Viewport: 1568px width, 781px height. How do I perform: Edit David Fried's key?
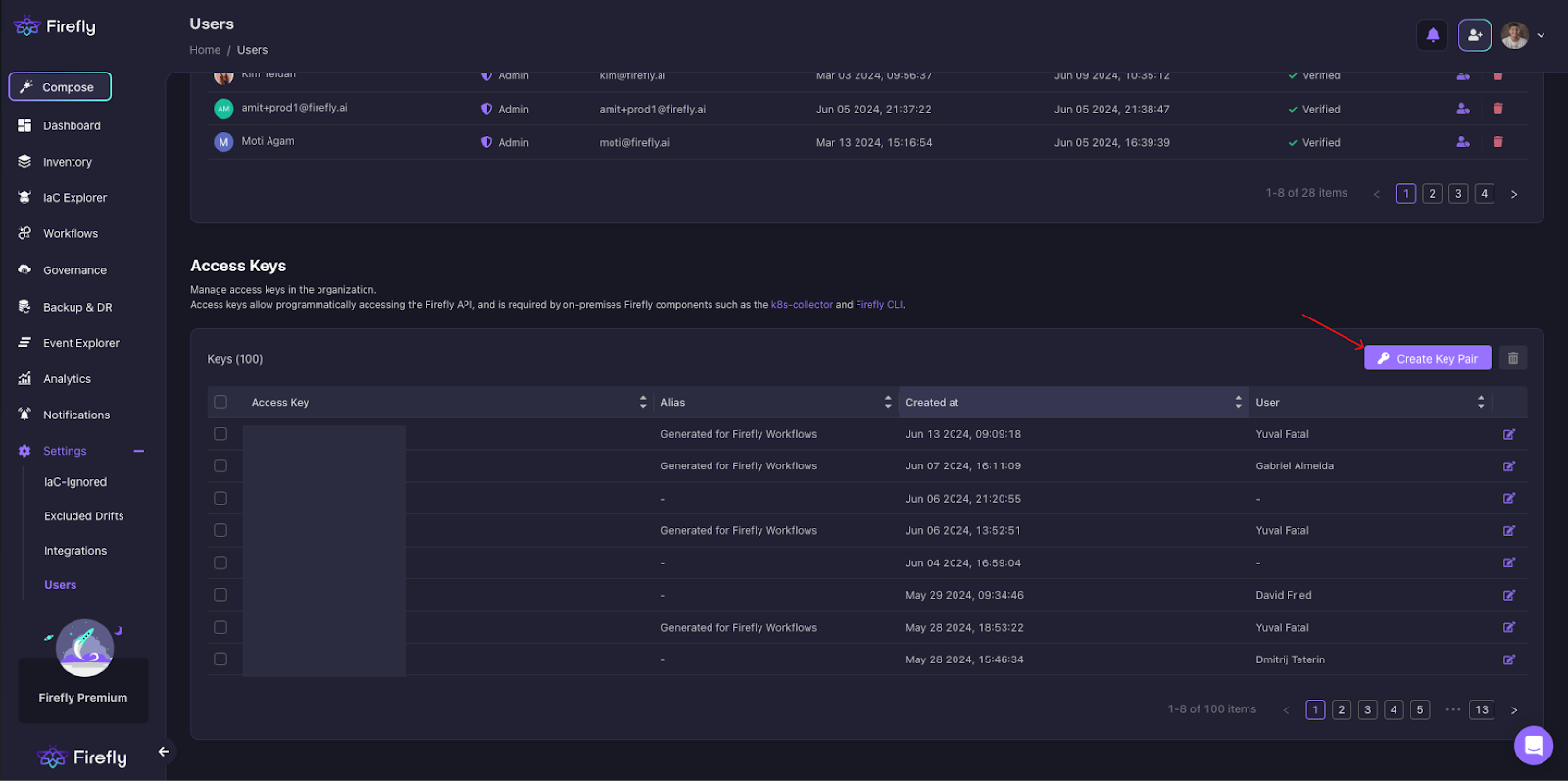(1509, 595)
